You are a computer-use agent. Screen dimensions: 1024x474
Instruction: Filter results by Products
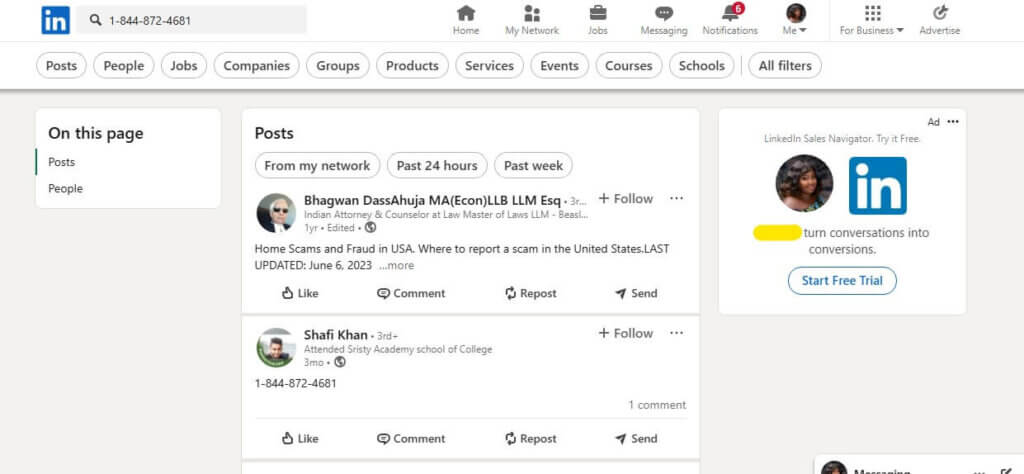tap(412, 65)
